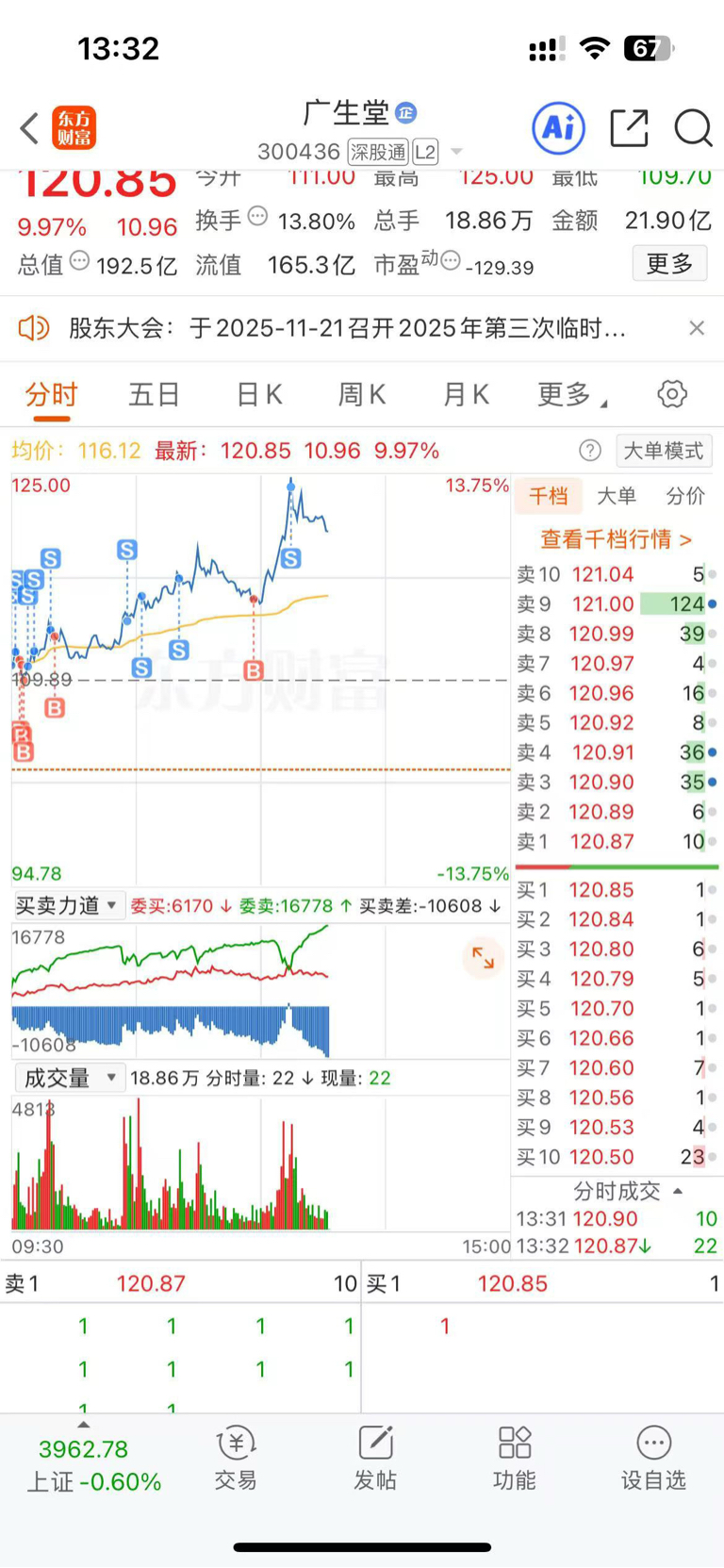Image resolution: width=724 pixels, height=1568 pixels.
Task: Tap the help question mark icon
Action: pos(590,451)
